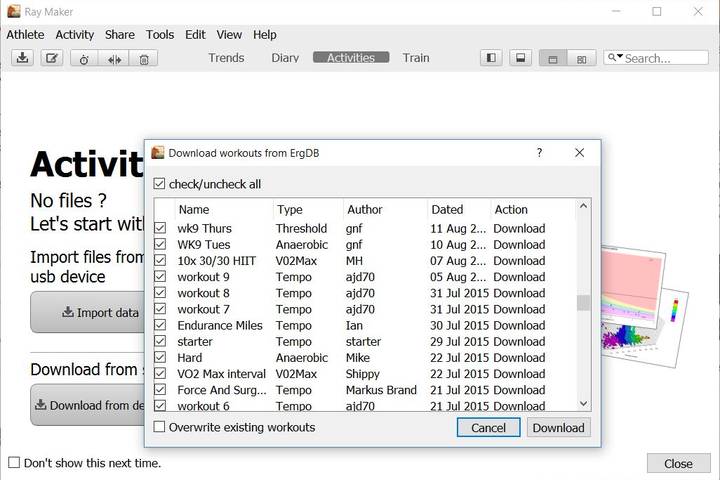
Task: Click Cancel in the ErgDB dialog
Action: click(x=489, y=428)
